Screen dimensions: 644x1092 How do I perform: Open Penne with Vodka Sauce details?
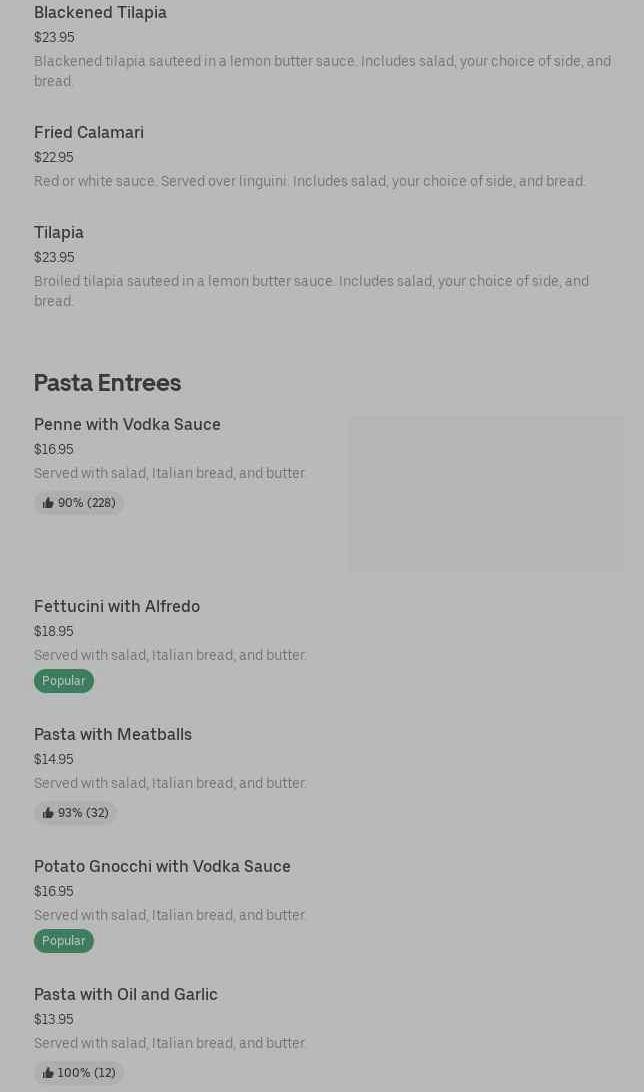(127, 424)
